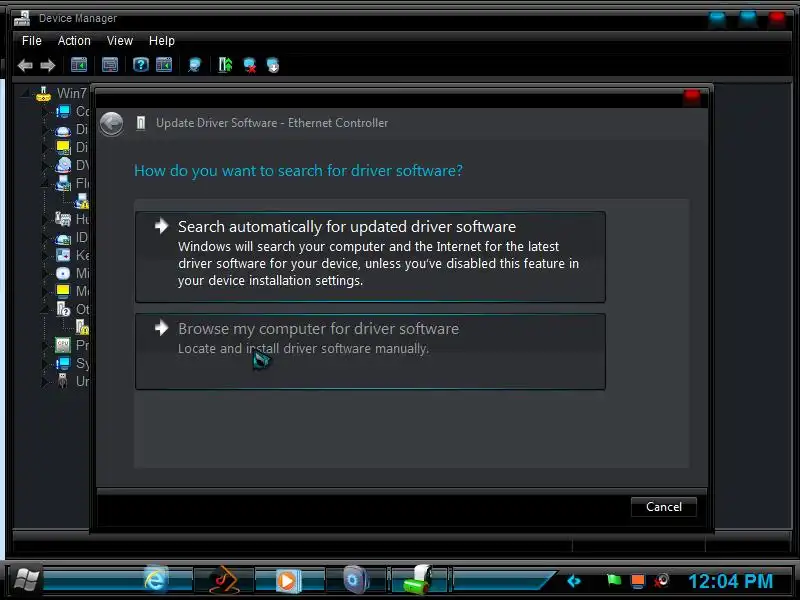The image size is (800, 600).
Task: Close the Update Driver Software dialog
Action: pyautogui.click(x=692, y=97)
